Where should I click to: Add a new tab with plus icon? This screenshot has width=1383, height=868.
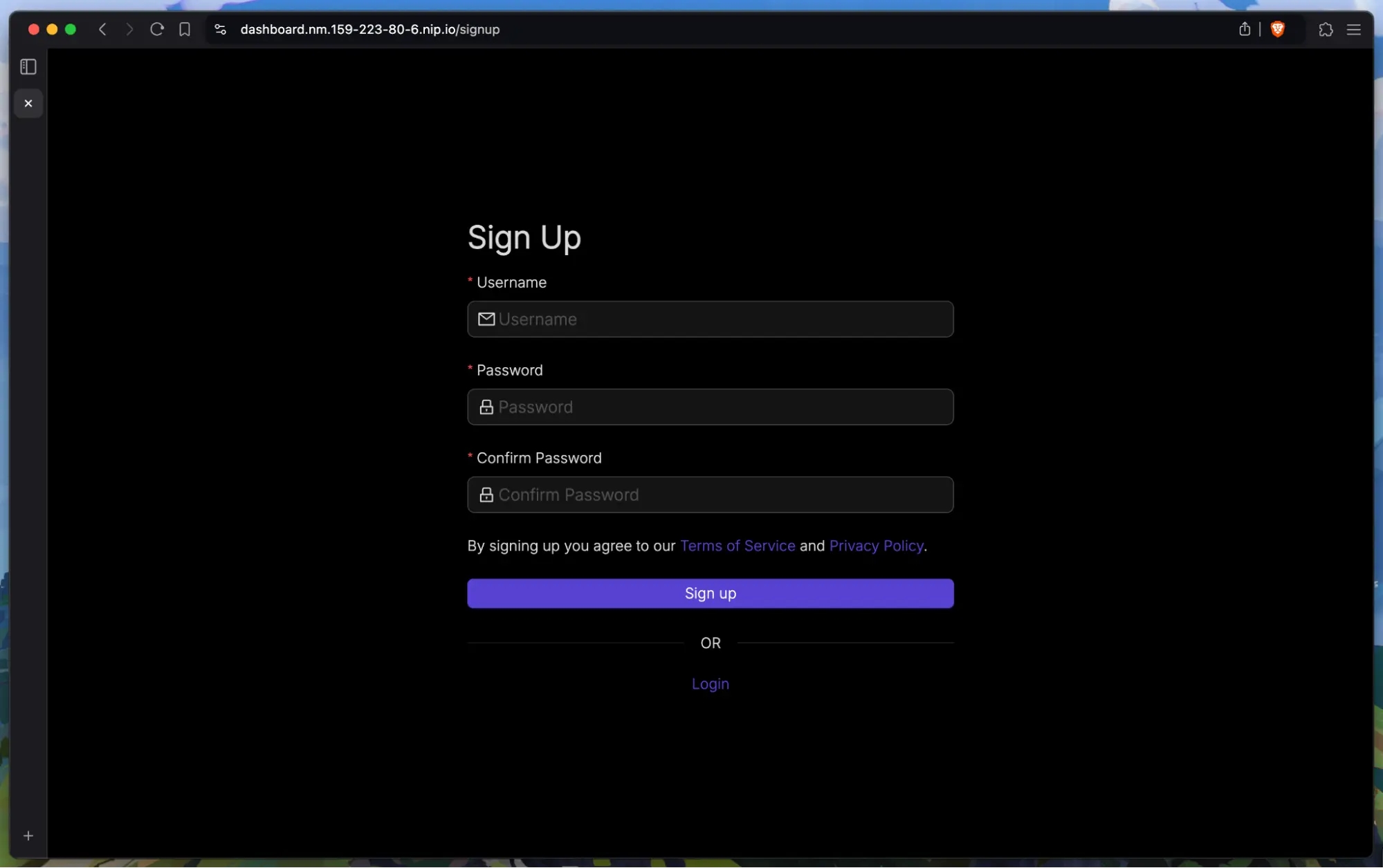pyautogui.click(x=28, y=835)
